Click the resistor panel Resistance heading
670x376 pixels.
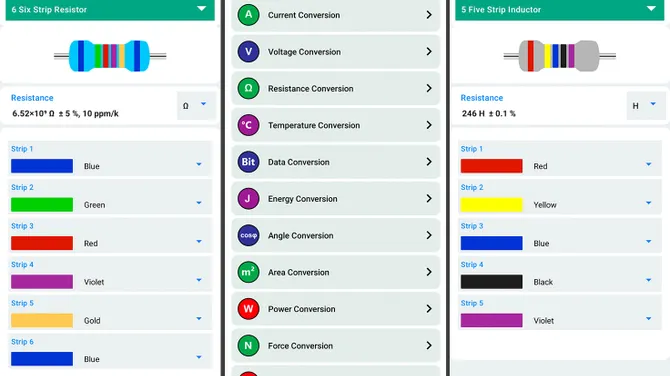click(x=32, y=98)
